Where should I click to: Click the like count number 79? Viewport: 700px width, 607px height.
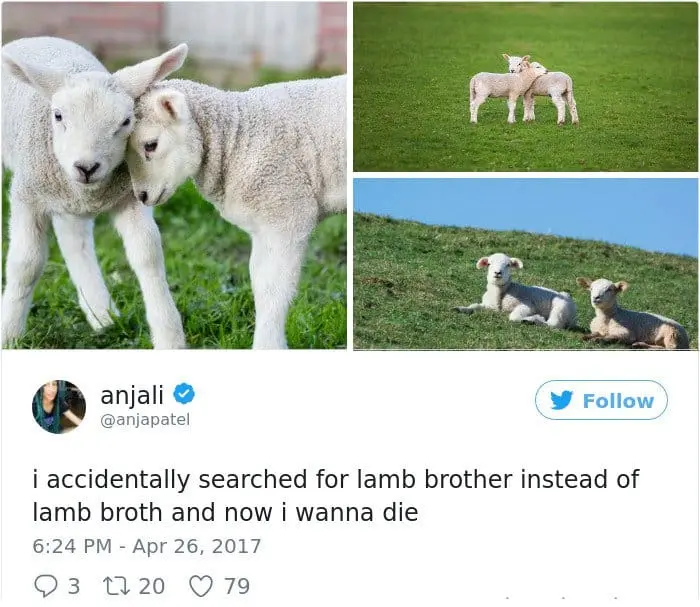click(237, 586)
